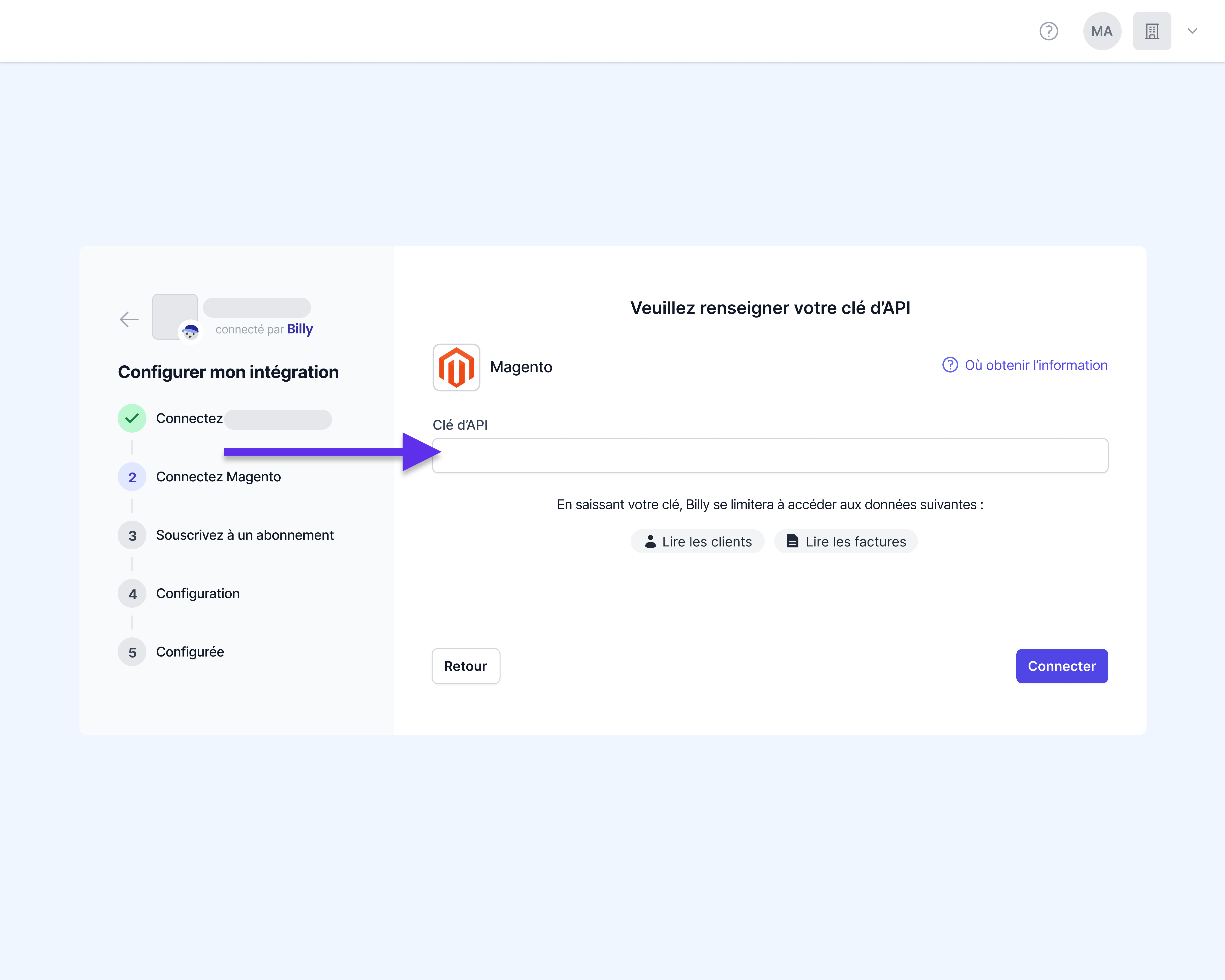Screen dimensions: 1225x980
Task: Select step 2 Connectez Magento
Action: coord(200,477)
